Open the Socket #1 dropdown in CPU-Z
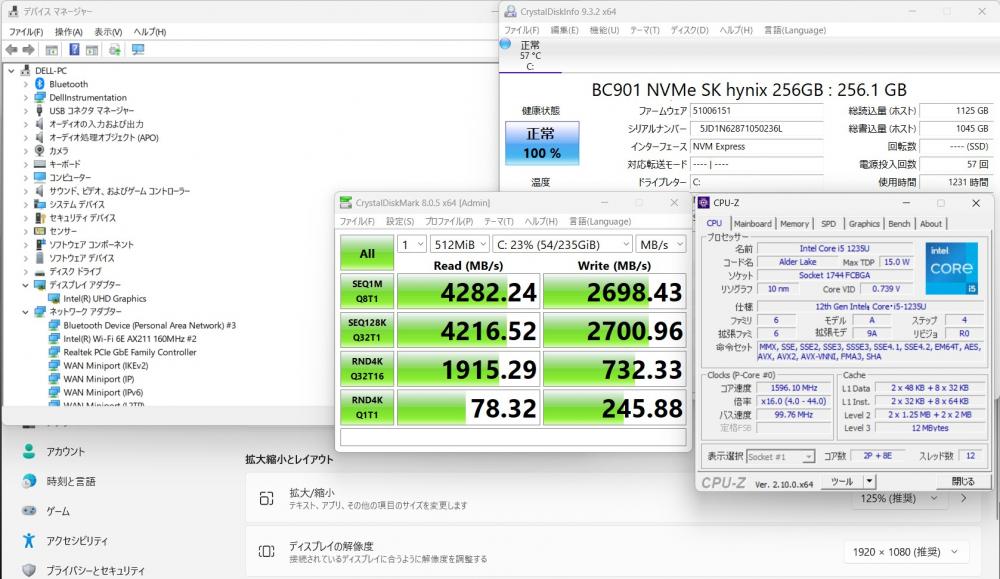The image size is (1000, 579). 781,457
